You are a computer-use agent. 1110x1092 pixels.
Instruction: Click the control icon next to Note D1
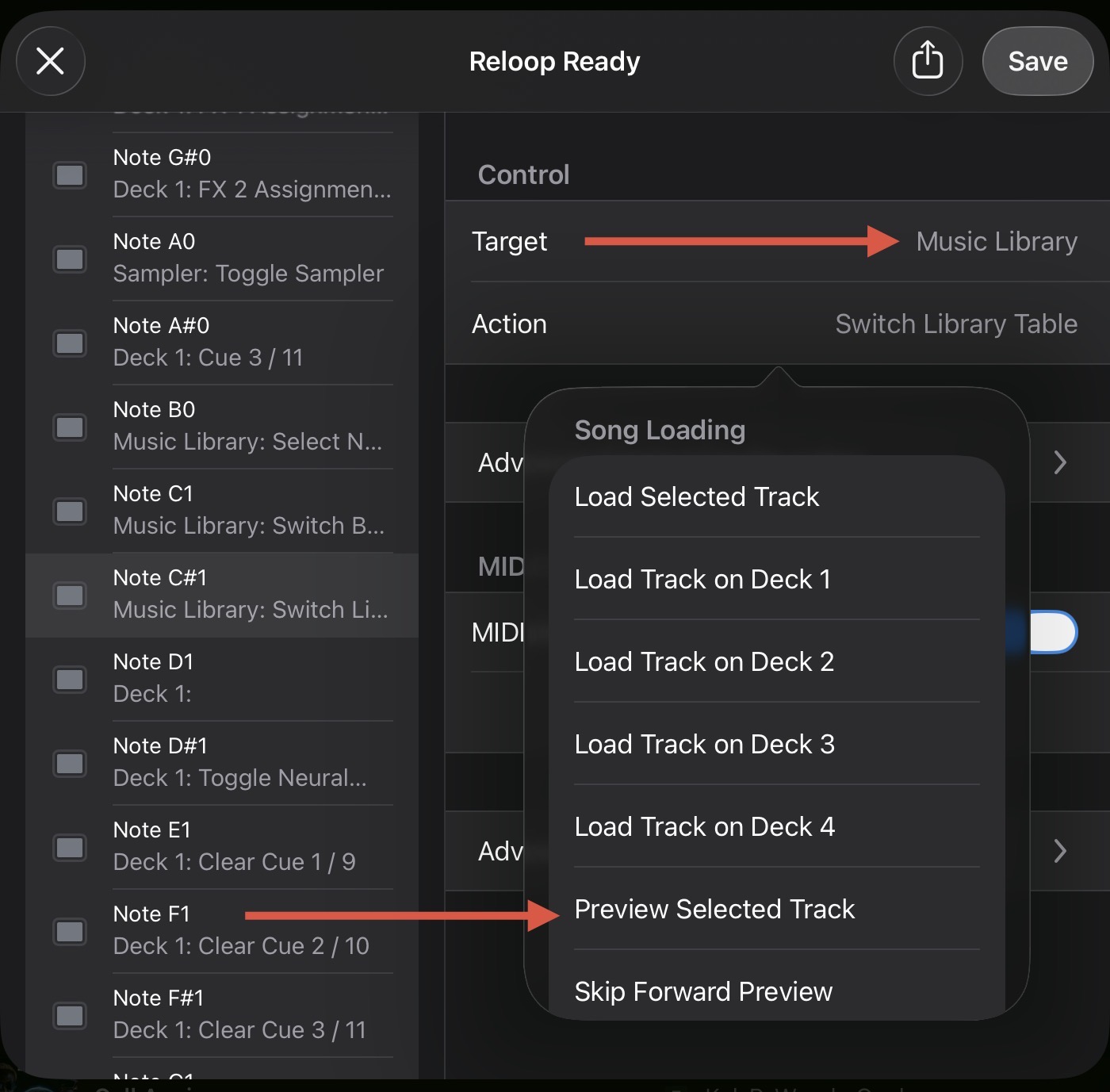pyautogui.click(x=70, y=679)
